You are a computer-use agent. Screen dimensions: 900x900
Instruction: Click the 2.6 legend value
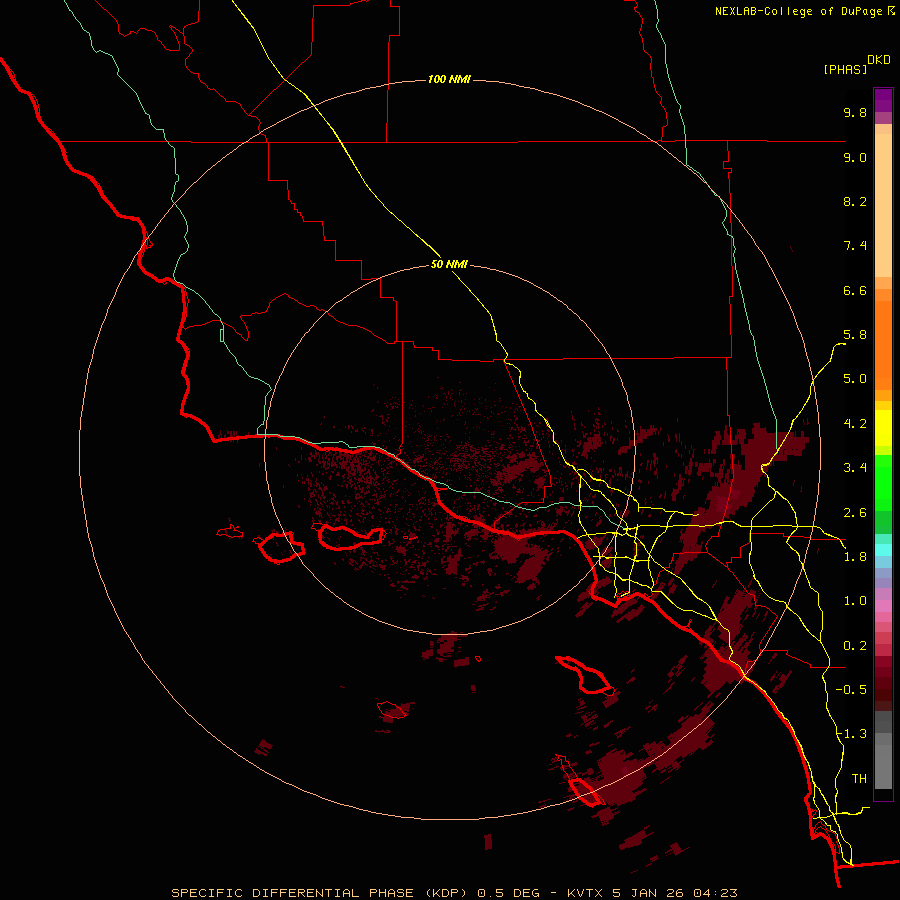click(x=855, y=513)
